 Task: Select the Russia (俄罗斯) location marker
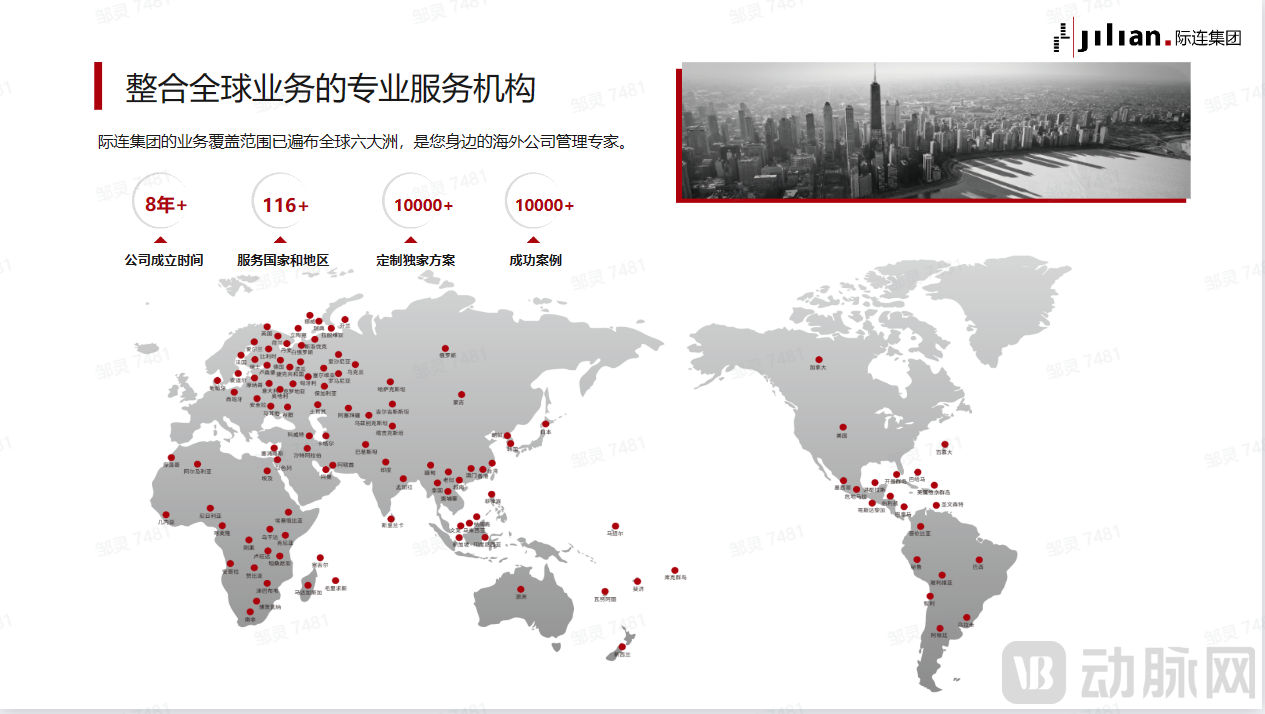point(447,347)
